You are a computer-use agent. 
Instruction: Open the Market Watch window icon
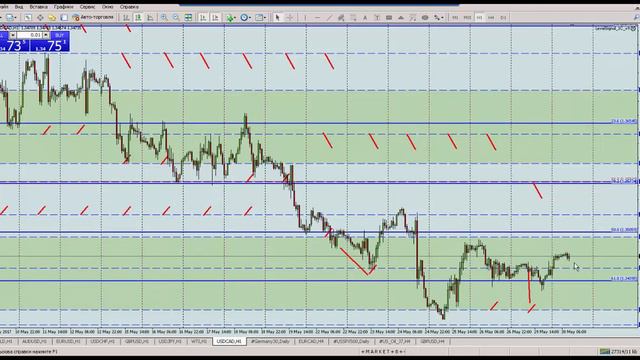(x=28, y=18)
